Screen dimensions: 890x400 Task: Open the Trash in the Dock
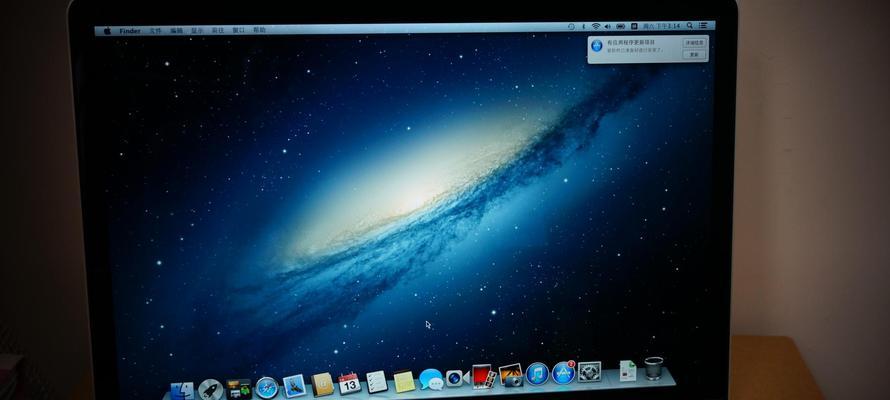(x=654, y=368)
